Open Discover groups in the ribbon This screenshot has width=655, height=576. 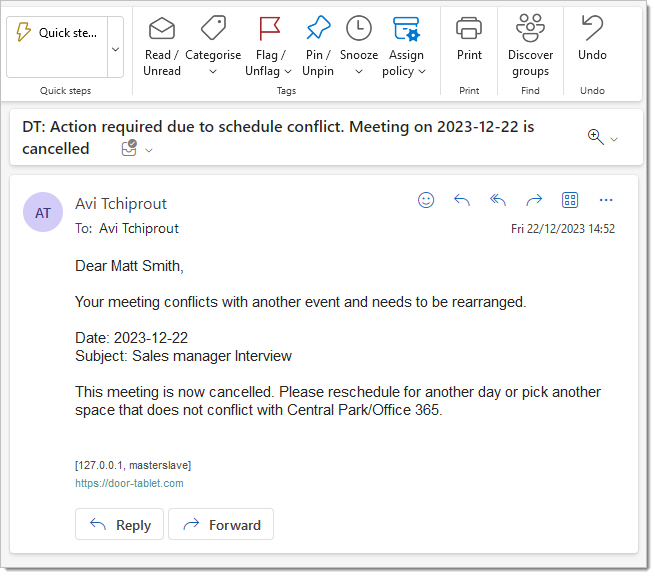pyautogui.click(x=530, y=29)
